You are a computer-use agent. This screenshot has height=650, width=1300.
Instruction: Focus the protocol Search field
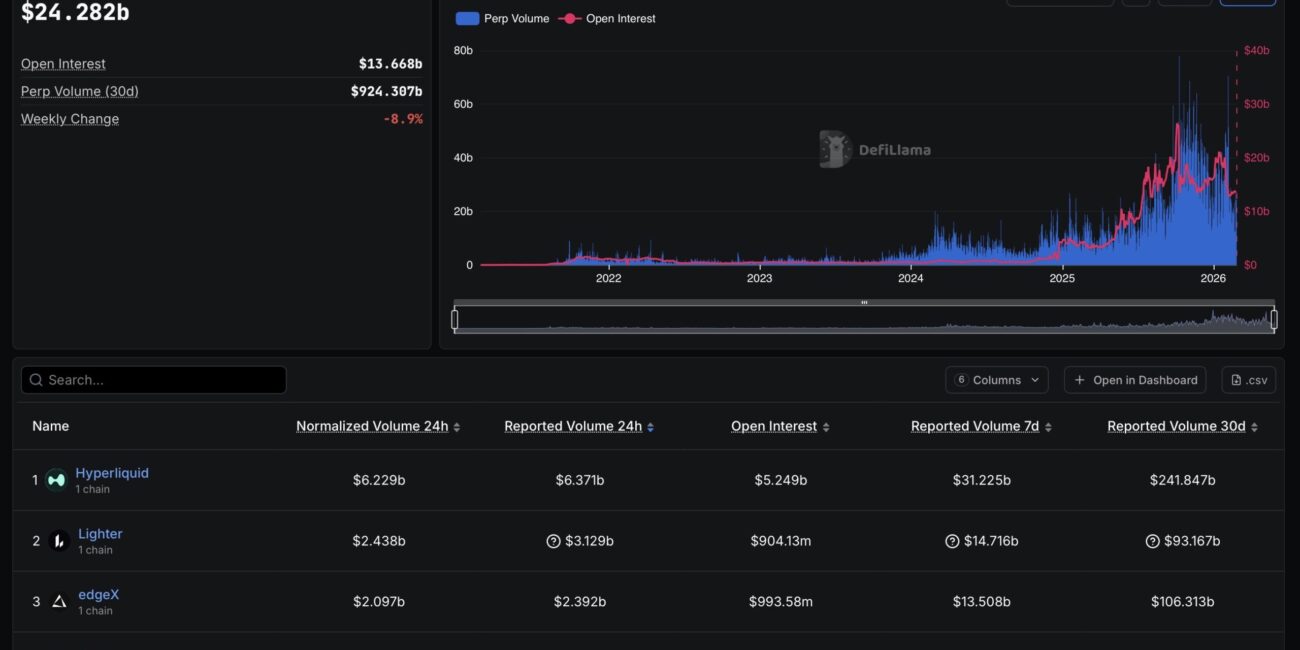coord(154,380)
